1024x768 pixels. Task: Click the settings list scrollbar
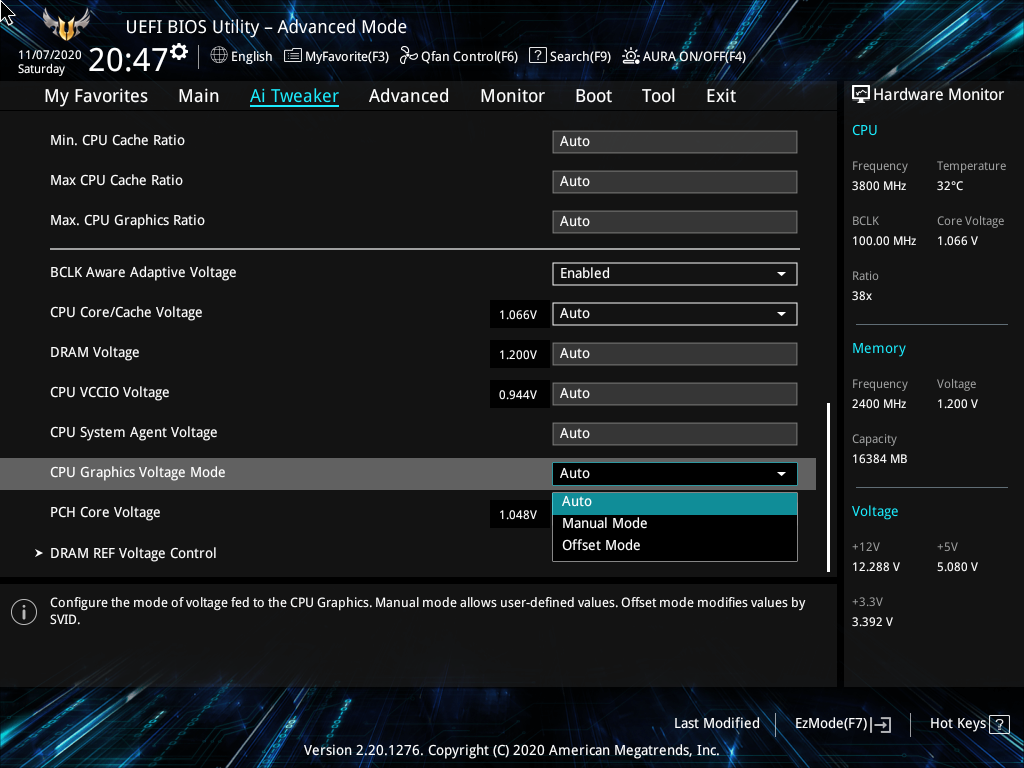tap(829, 487)
